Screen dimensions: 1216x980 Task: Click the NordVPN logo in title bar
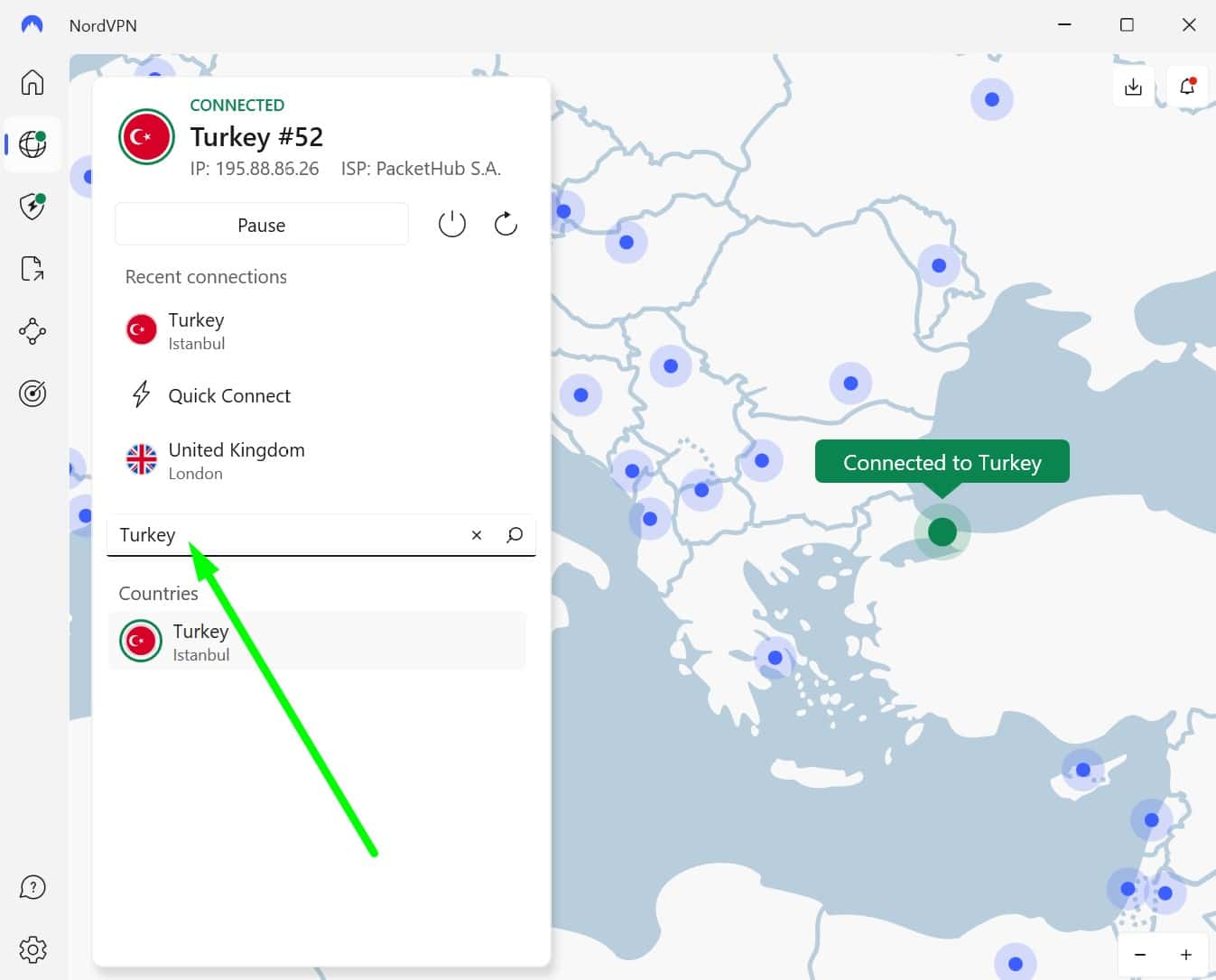point(32,25)
